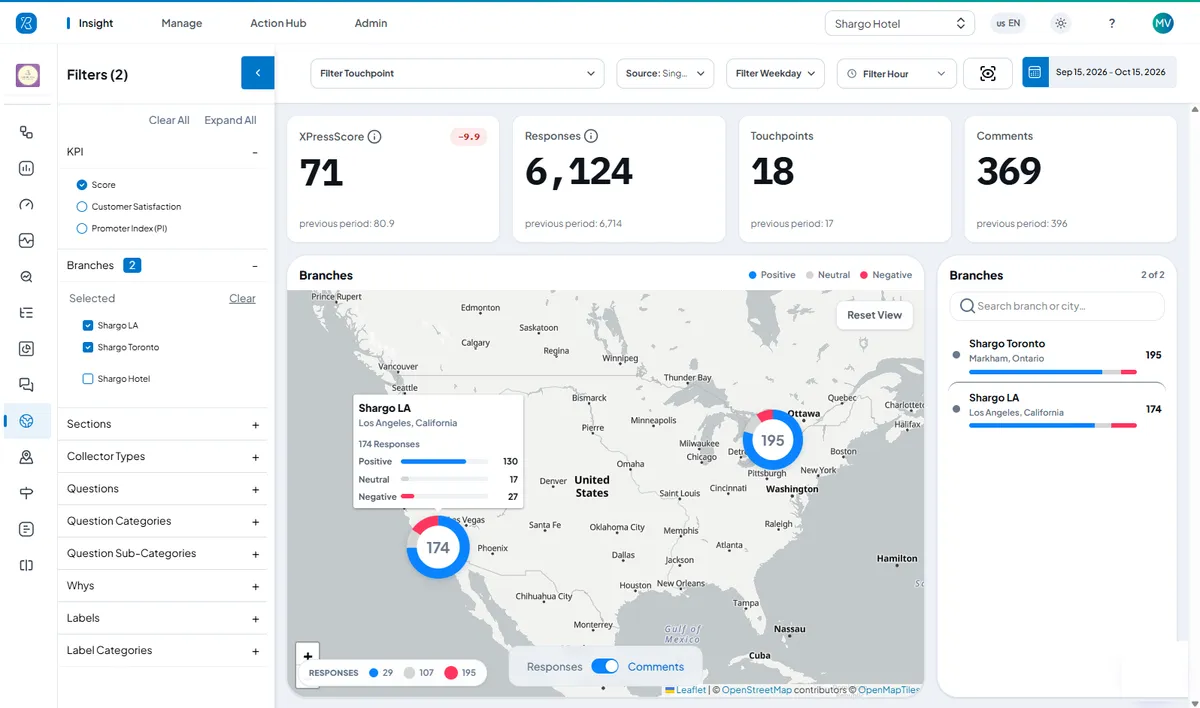Switch to the Insight tab
Viewport: 1200px width, 708px height.
(x=96, y=23)
